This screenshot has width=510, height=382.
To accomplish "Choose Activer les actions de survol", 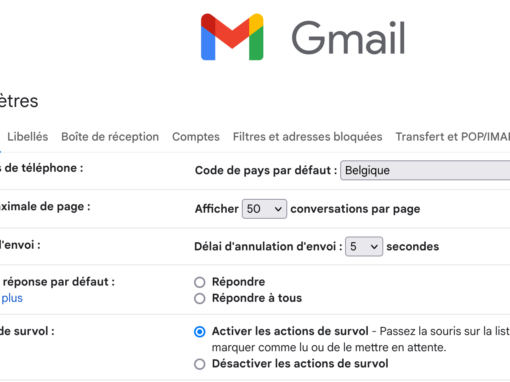I will [200, 332].
